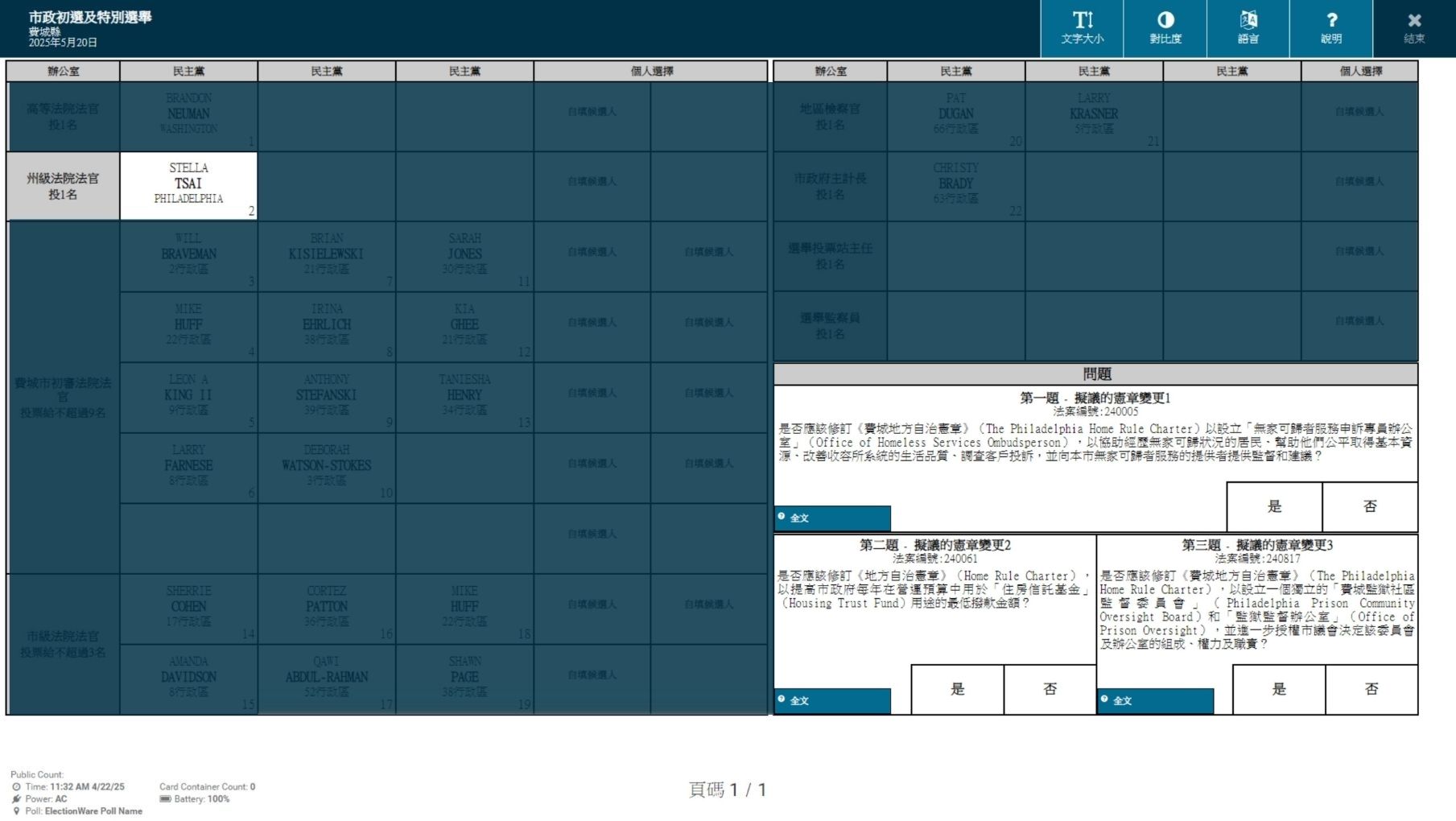Vote 否 on 第一題 charter change 1

[1370, 506]
